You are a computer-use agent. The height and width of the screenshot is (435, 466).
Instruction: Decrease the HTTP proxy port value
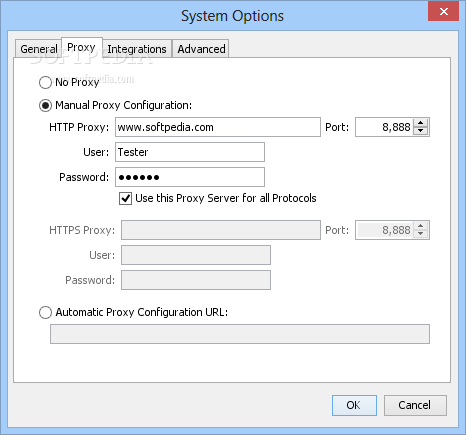[x=421, y=131]
